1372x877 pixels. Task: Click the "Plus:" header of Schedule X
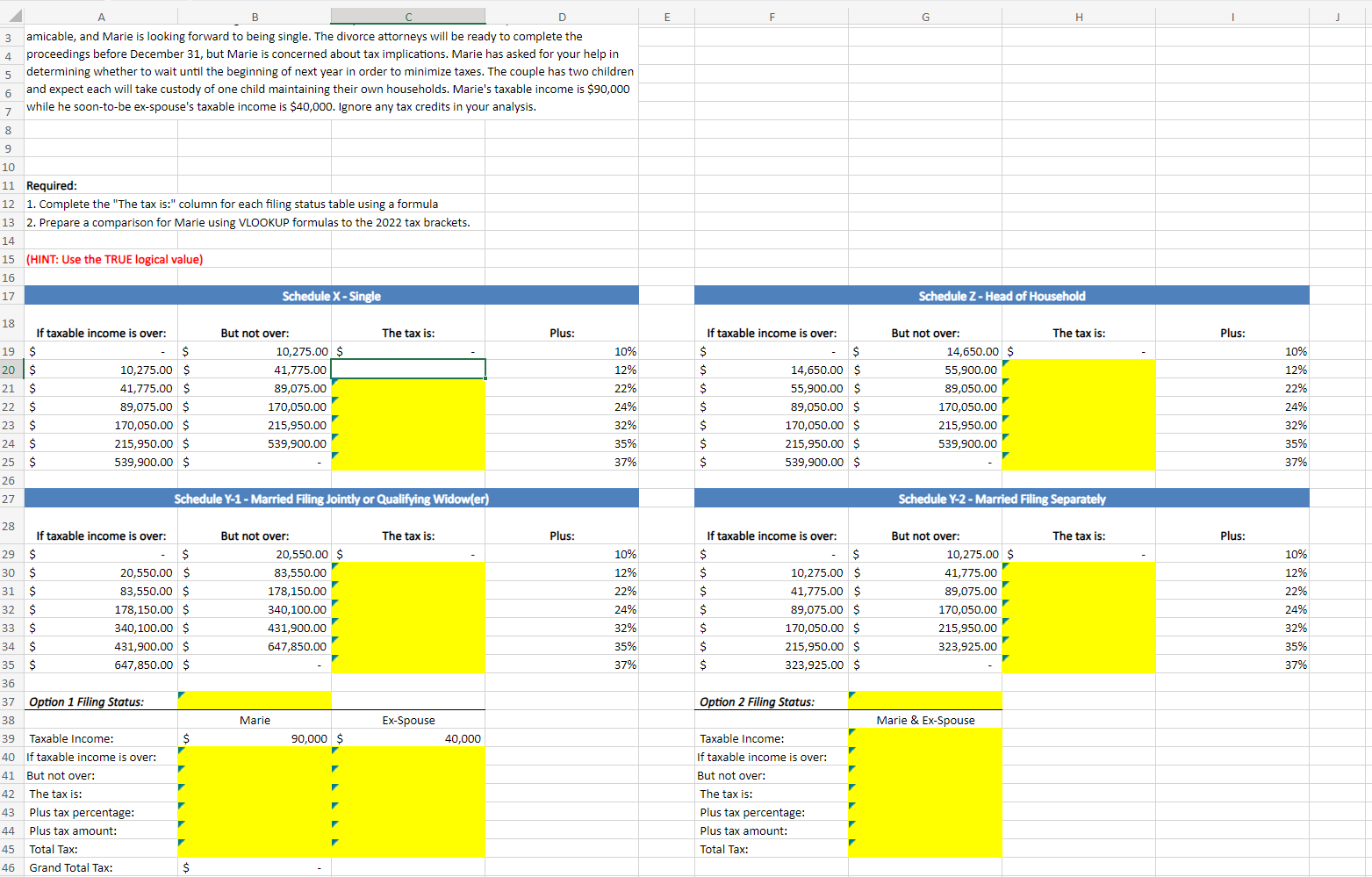562,333
